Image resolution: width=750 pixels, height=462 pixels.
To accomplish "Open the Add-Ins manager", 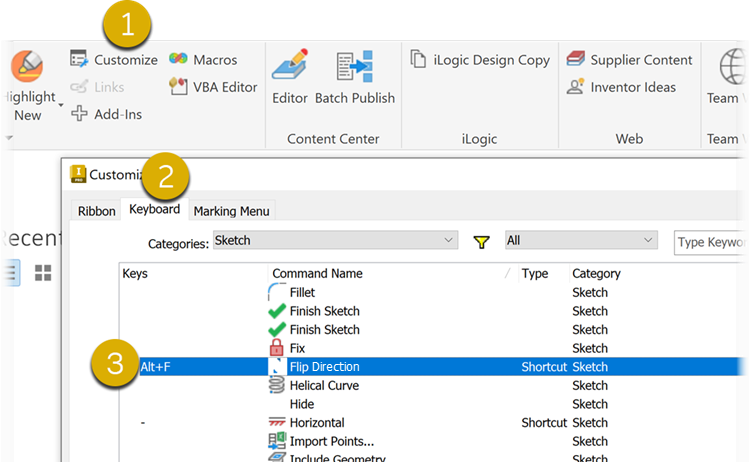I will 106,114.
